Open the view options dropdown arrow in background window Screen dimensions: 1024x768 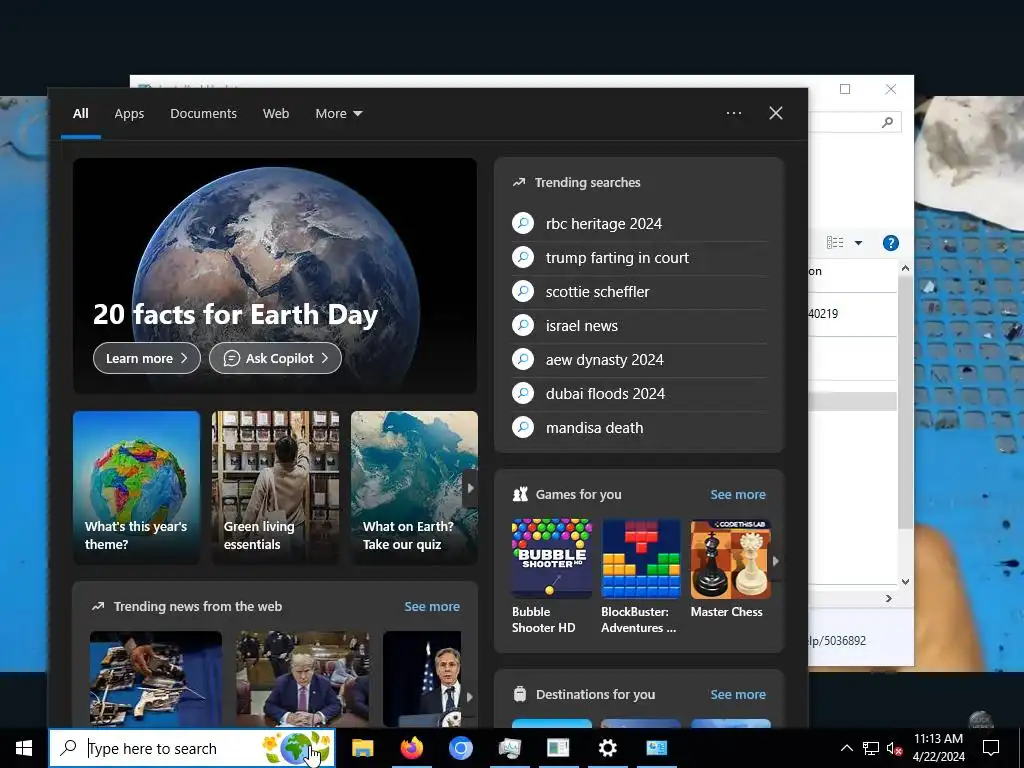859,243
